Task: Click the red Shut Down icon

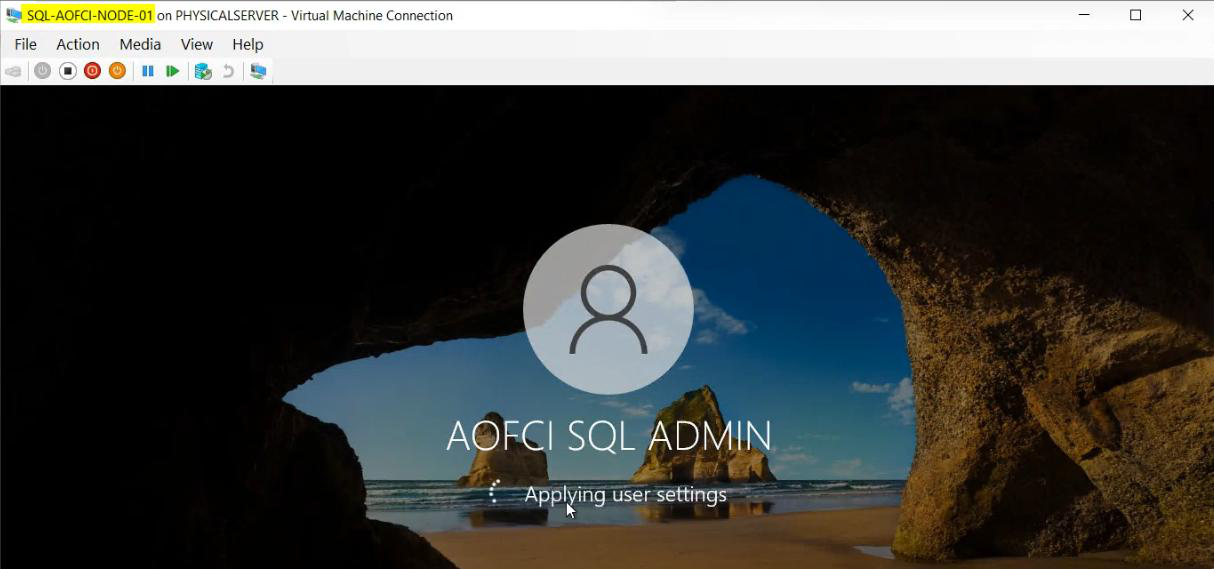Action: click(x=92, y=71)
